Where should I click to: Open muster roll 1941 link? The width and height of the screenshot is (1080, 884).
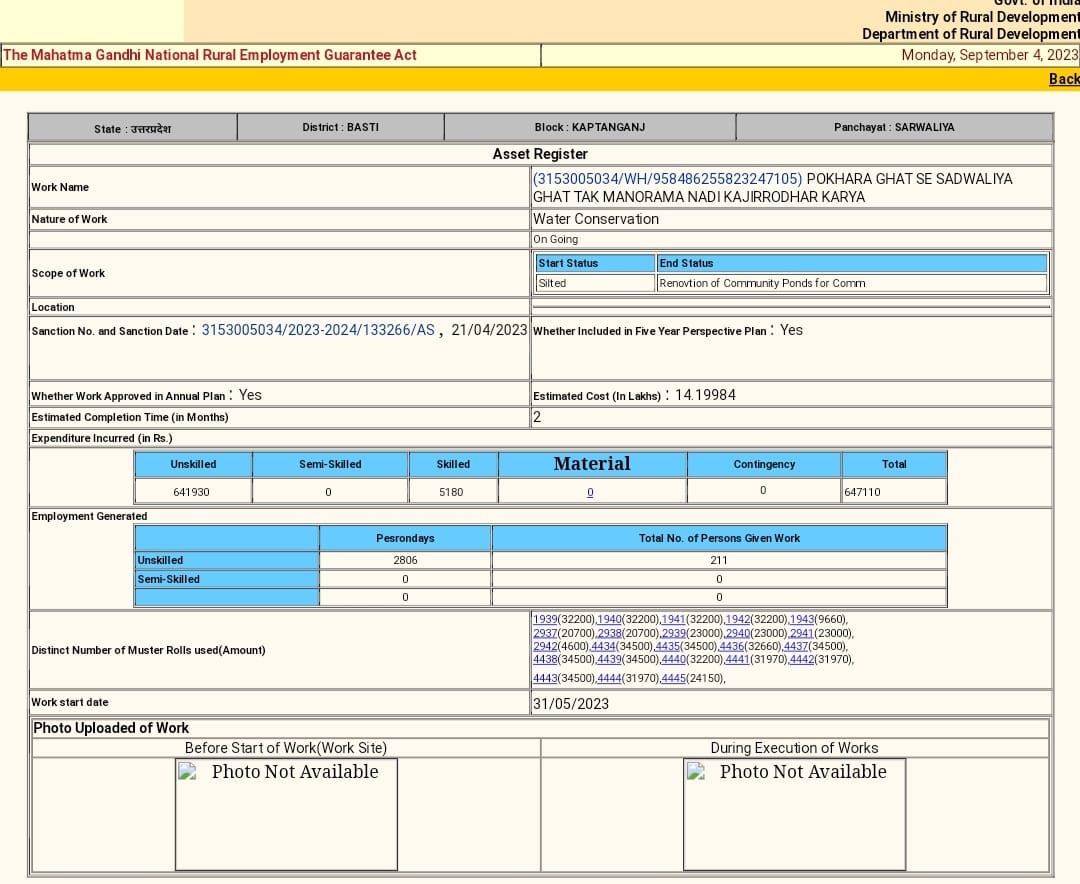673,619
